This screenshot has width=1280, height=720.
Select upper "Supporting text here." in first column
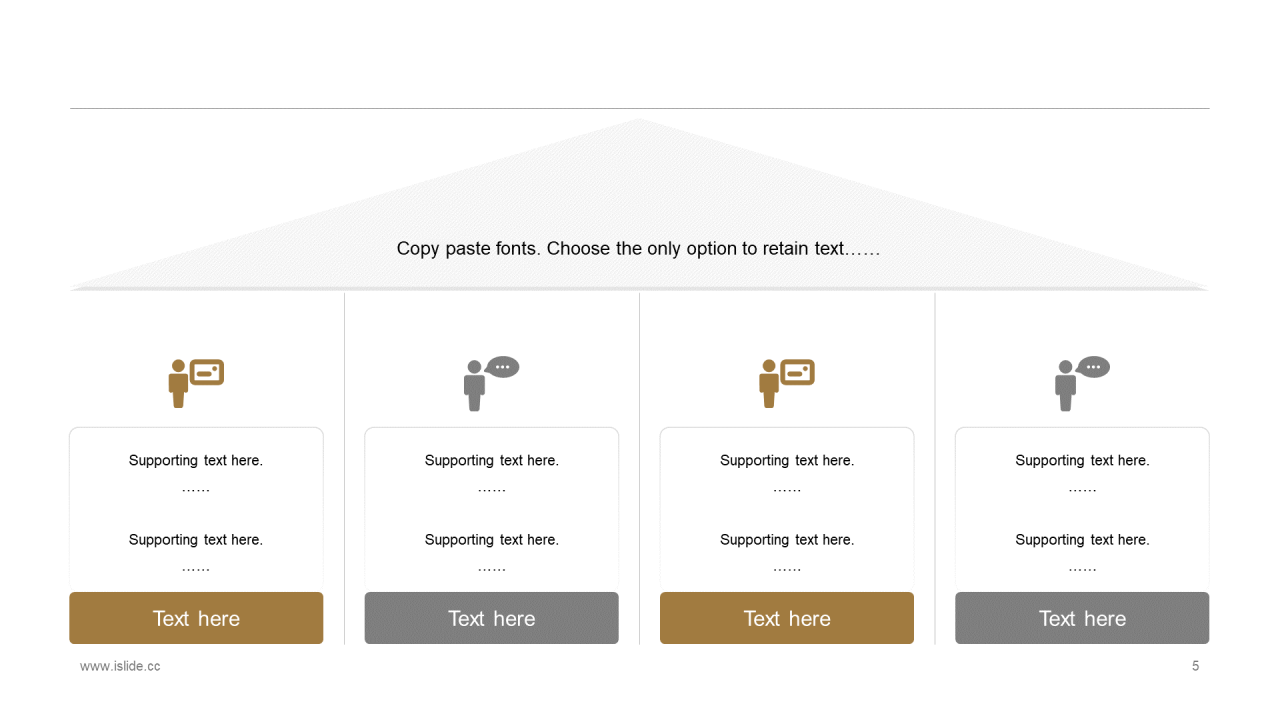196,460
